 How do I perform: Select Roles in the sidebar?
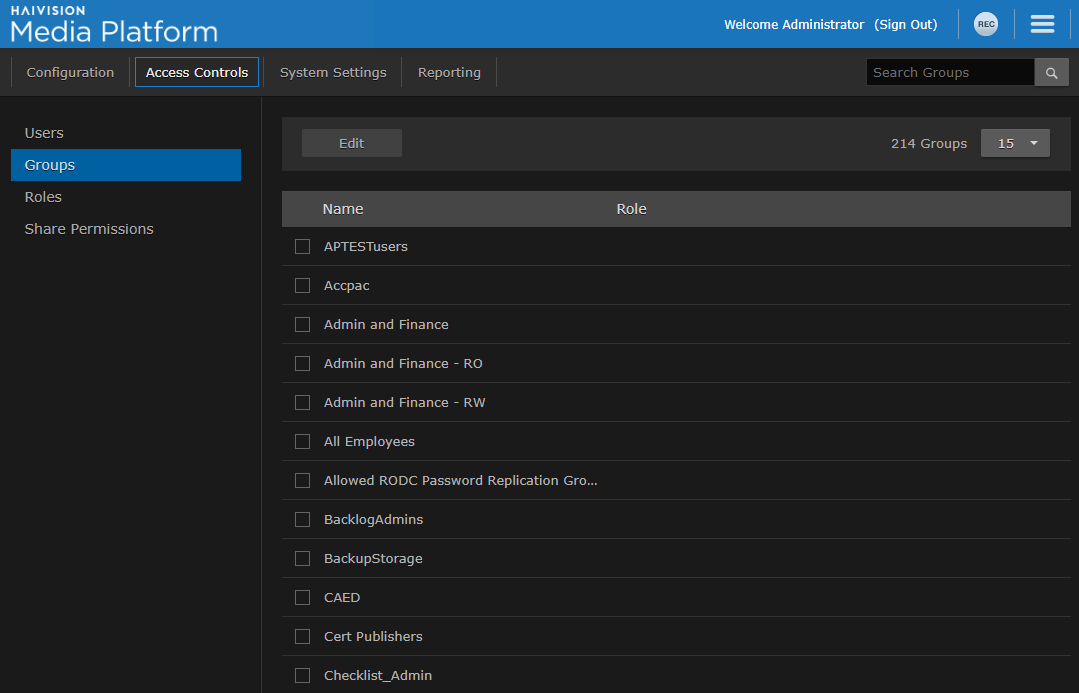[x=43, y=196]
